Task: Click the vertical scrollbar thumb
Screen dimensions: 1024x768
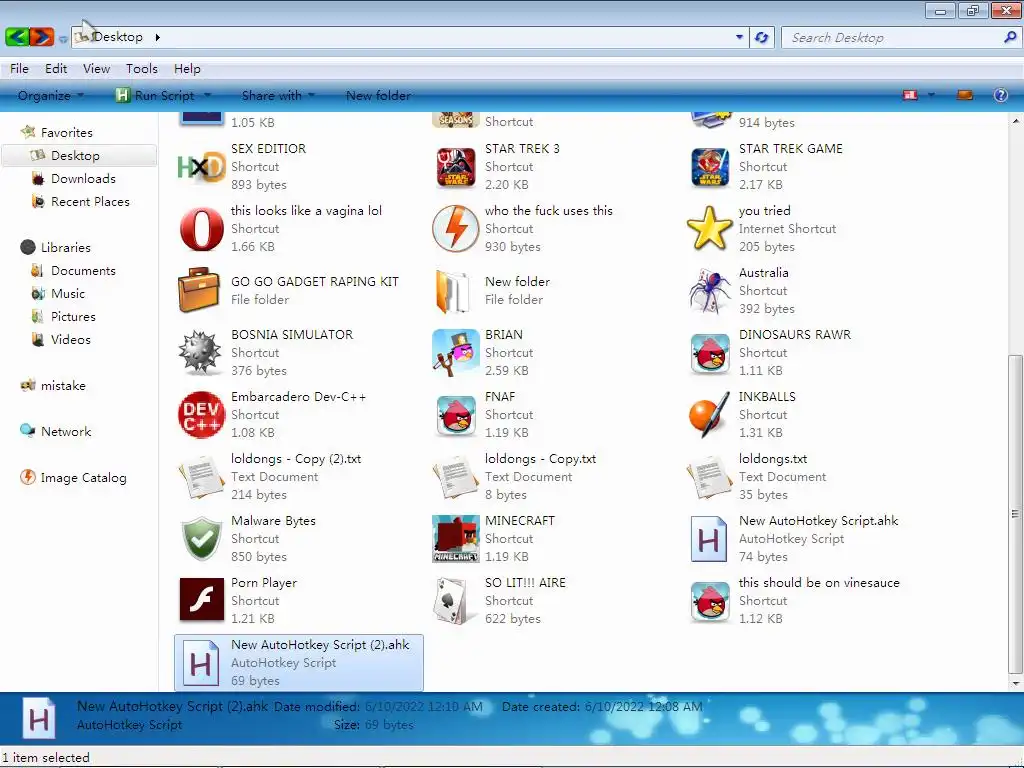Action: [1015, 513]
